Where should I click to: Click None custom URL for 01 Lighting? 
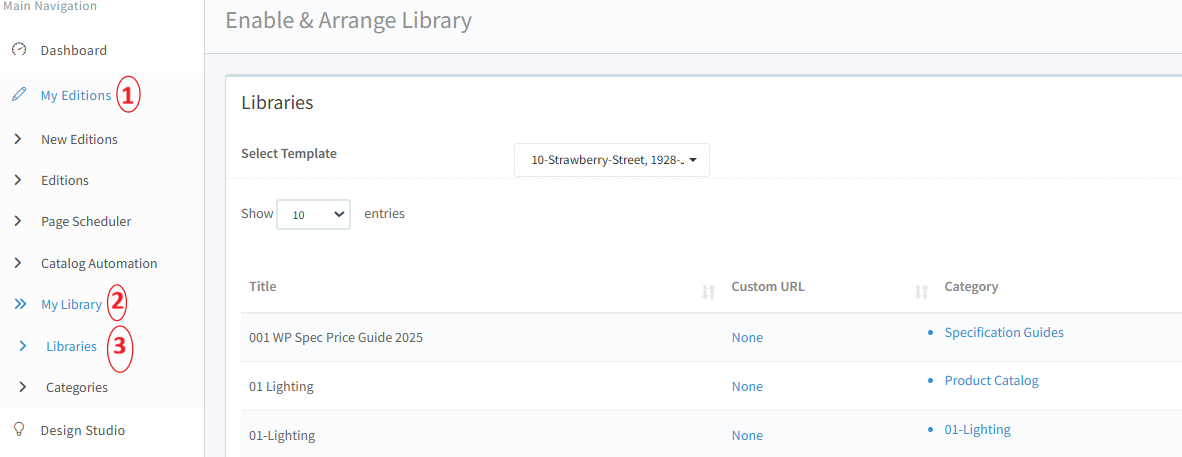(x=747, y=386)
